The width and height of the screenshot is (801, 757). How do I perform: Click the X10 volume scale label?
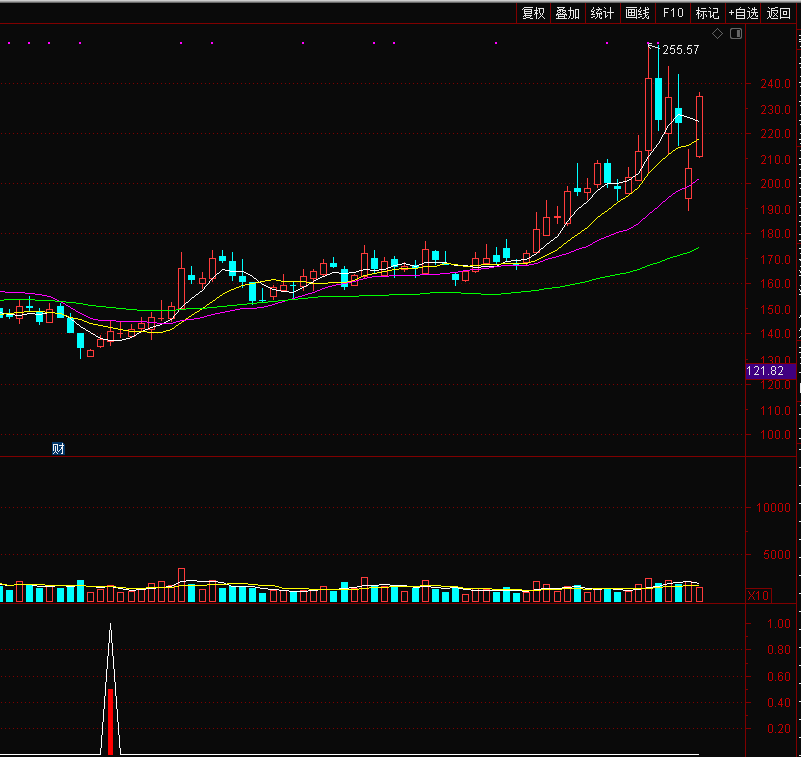(x=758, y=596)
